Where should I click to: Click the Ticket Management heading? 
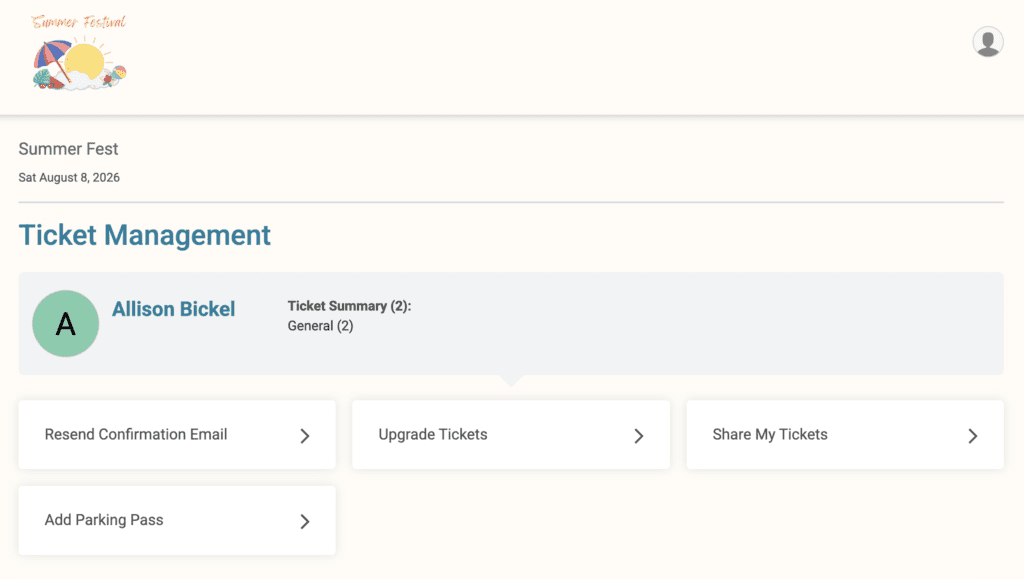(144, 235)
